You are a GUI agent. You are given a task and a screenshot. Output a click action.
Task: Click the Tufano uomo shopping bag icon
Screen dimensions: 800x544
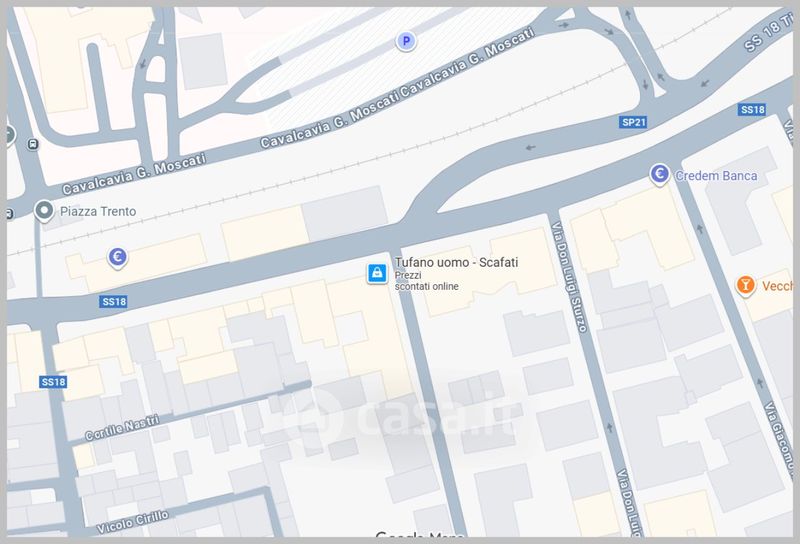click(x=376, y=272)
